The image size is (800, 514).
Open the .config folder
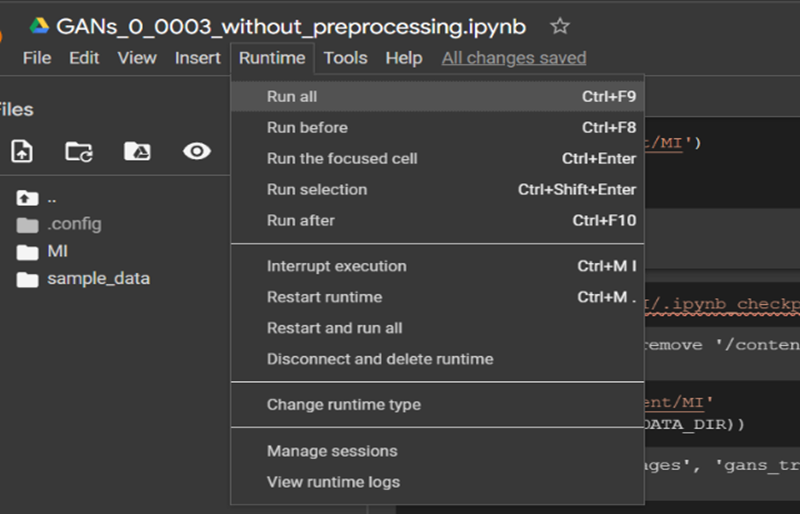(74, 224)
